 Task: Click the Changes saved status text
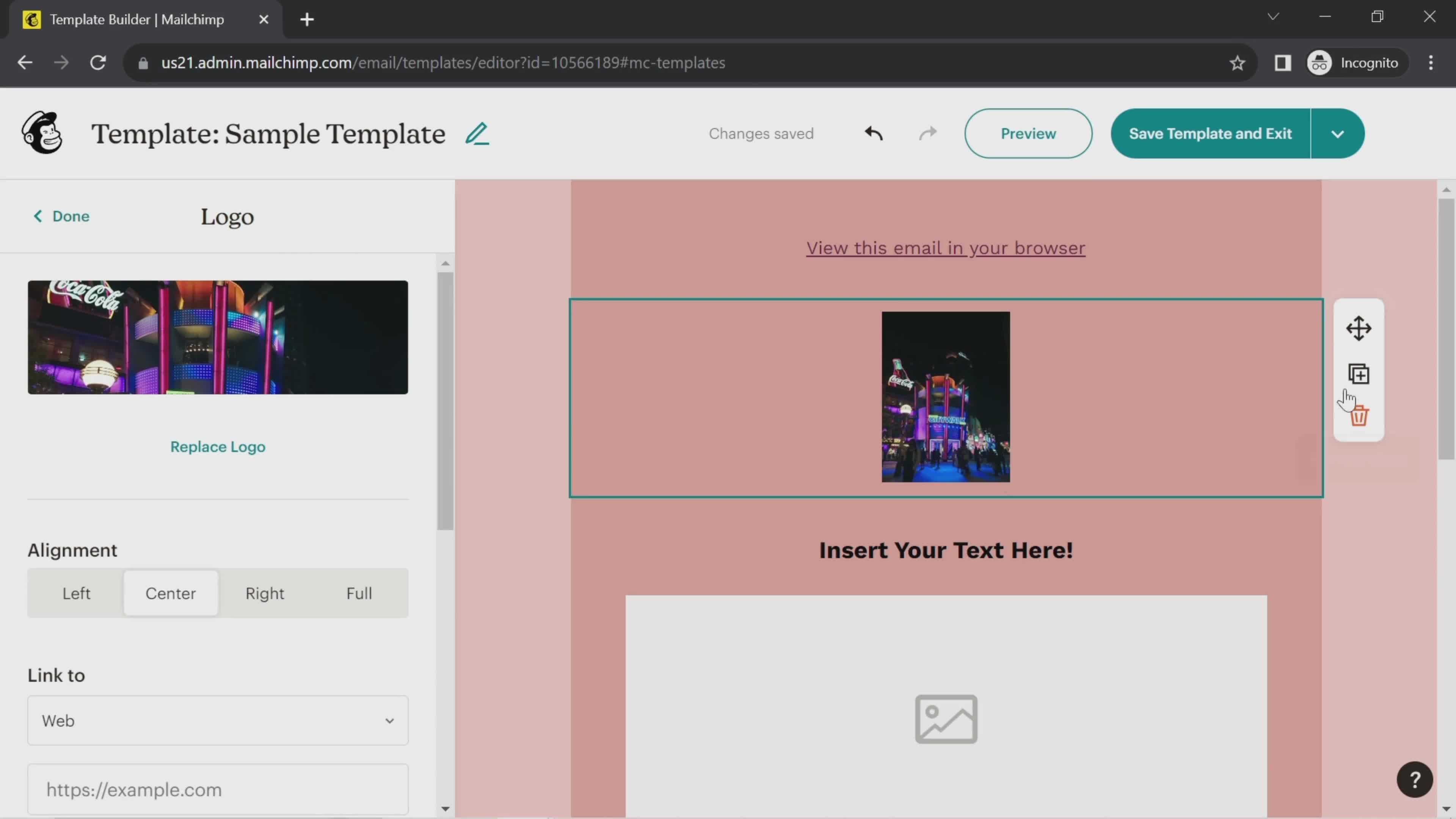pos(761,133)
